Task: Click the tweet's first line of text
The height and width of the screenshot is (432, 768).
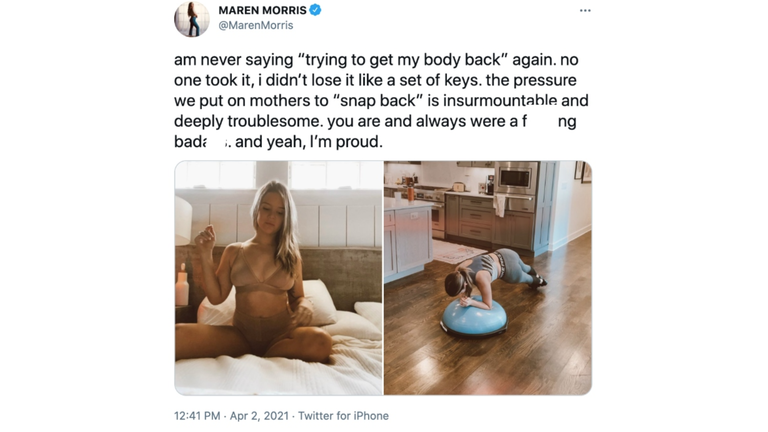Action: (376, 60)
